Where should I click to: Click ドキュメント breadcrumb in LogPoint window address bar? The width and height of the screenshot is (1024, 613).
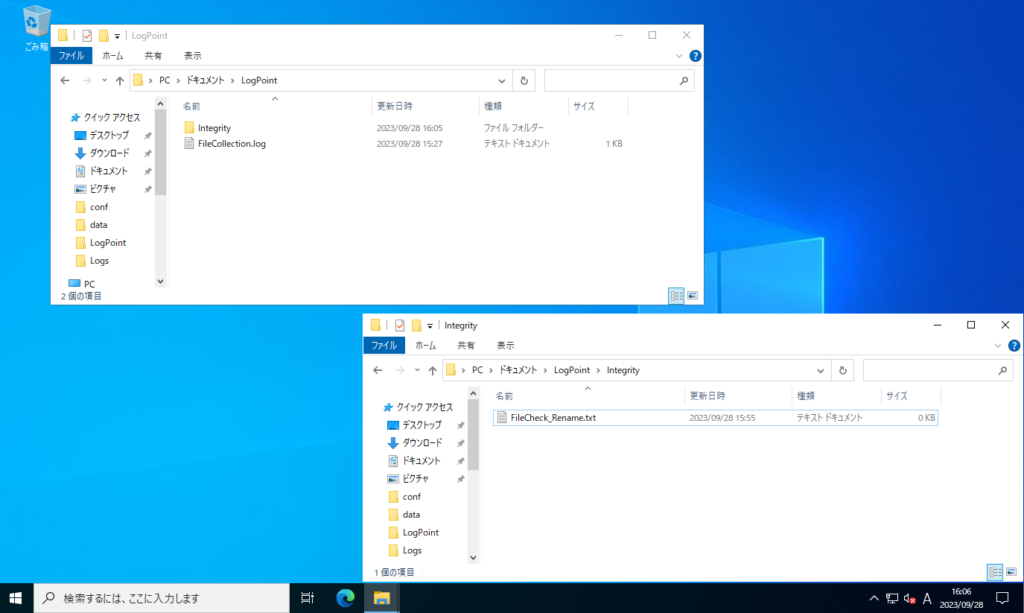click(x=205, y=80)
